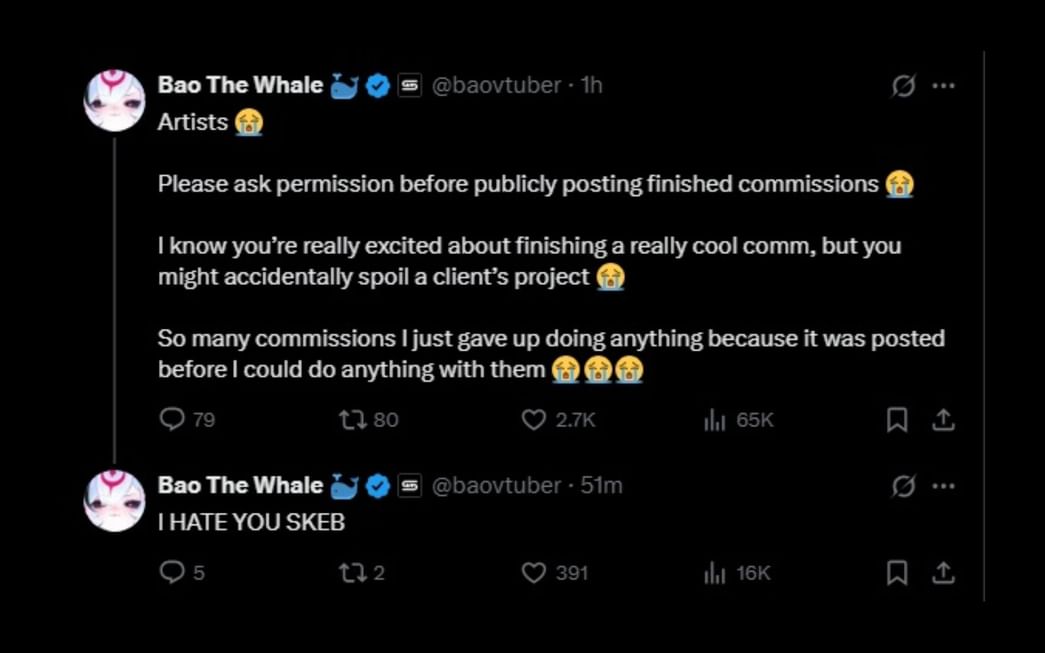Click Bao The Whale's profile avatar

click(x=114, y=100)
